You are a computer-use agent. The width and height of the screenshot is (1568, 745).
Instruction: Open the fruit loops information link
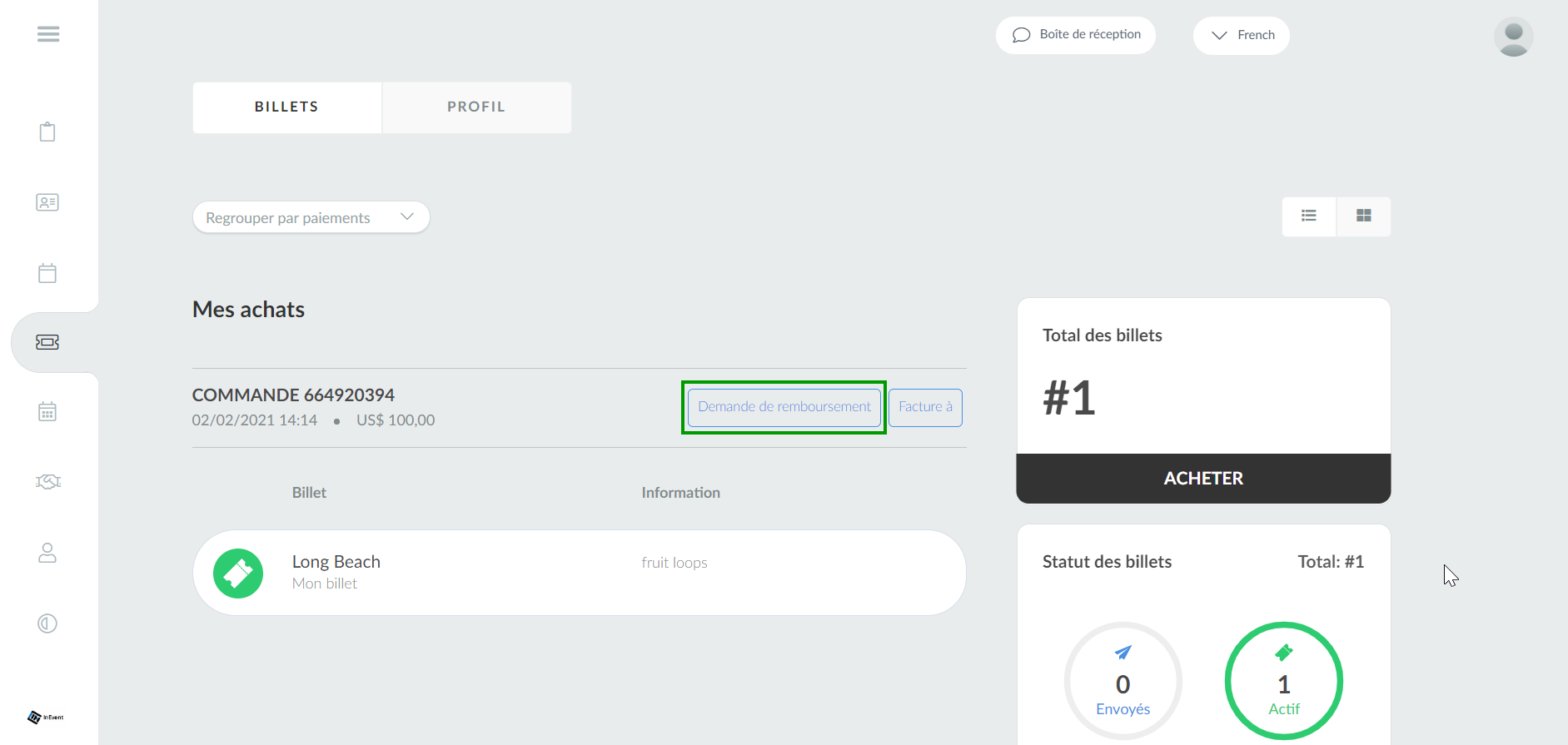(x=674, y=563)
